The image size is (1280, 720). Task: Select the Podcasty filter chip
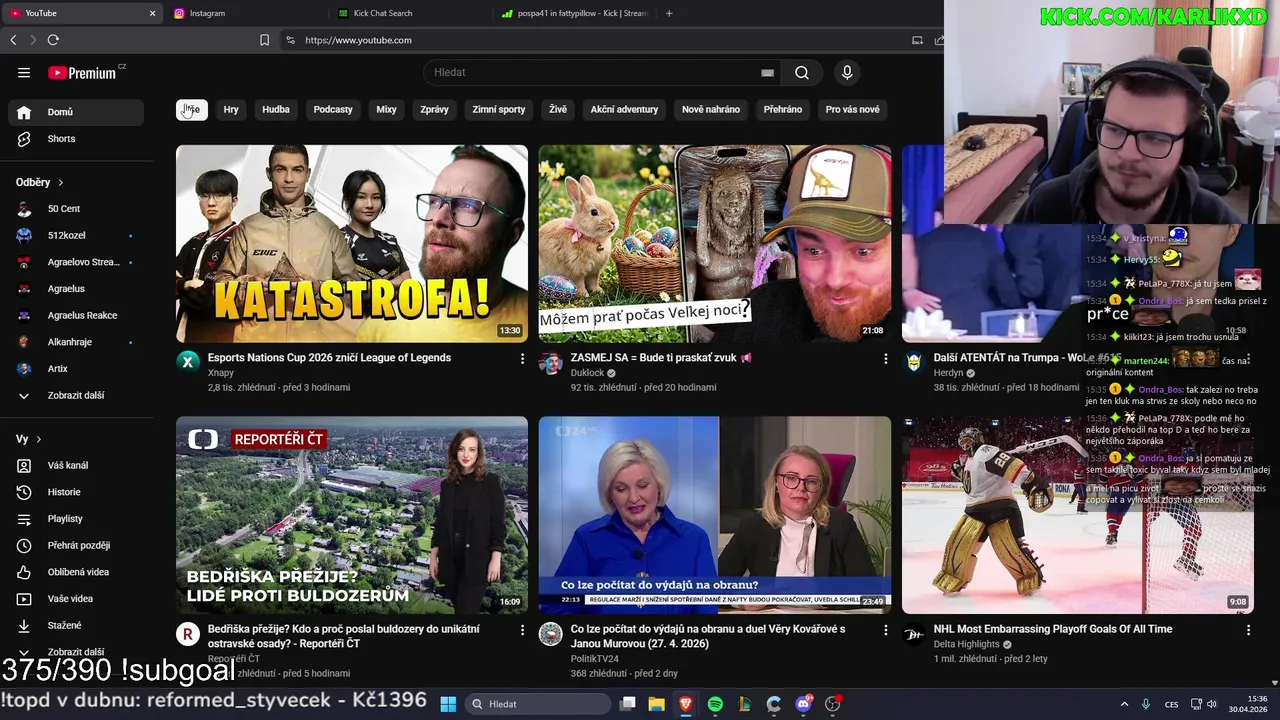tap(333, 110)
